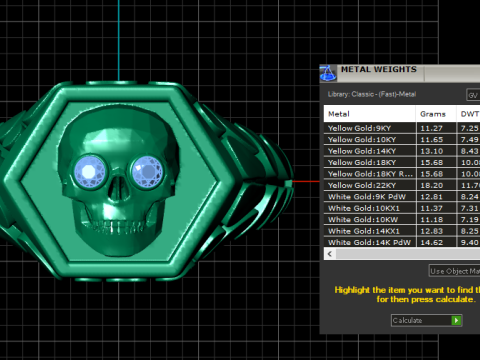The image size is (480, 360).
Task: Select the White Gold:14K PdW row
Action: coord(402,242)
